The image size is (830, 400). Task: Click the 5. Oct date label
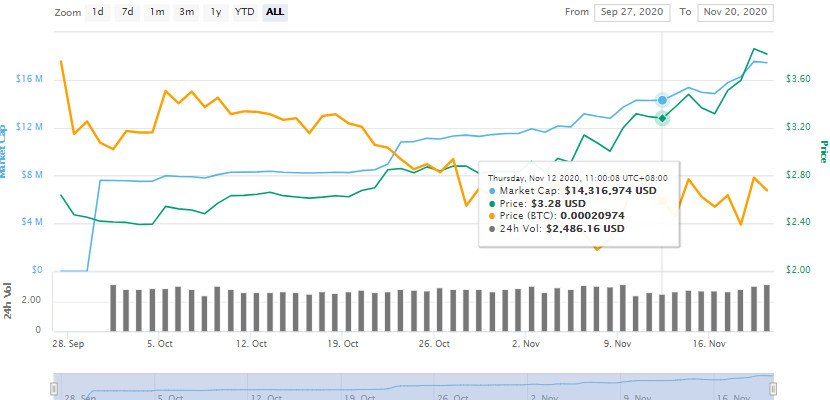coord(159,344)
